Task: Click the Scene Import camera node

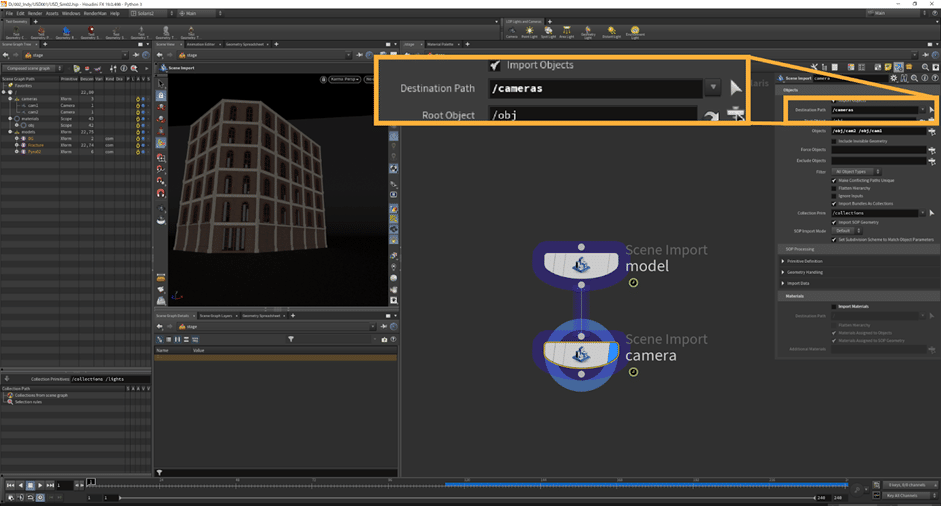Action: pyautogui.click(x=581, y=353)
